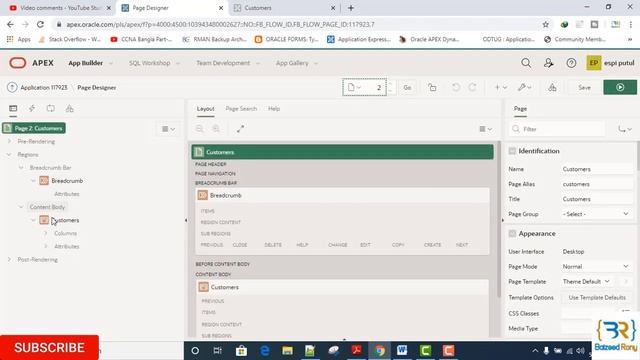Open the rendering tree menu
This screenshot has width=640, height=360.
point(168,129)
